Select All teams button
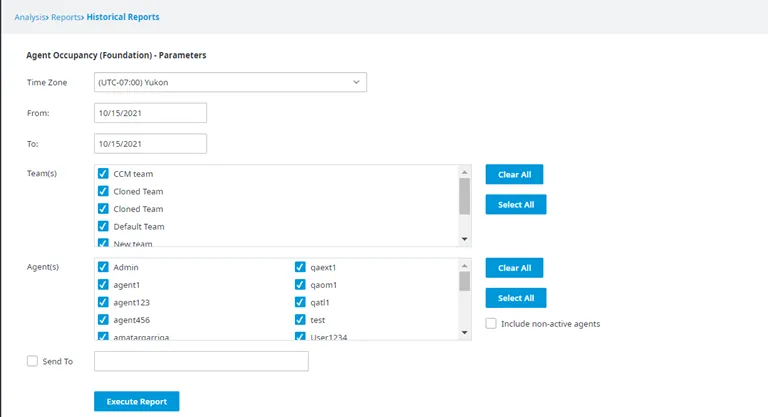This screenshot has width=768, height=417. [x=516, y=204]
